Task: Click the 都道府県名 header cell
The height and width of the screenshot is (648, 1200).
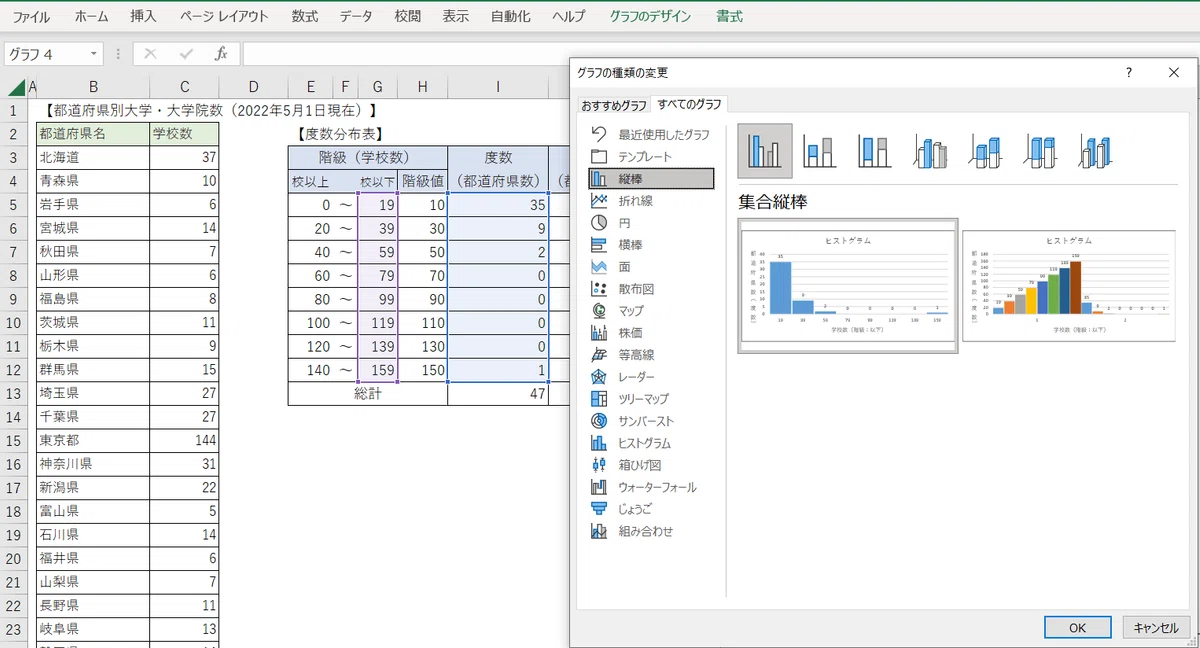Action: point(92,134)
